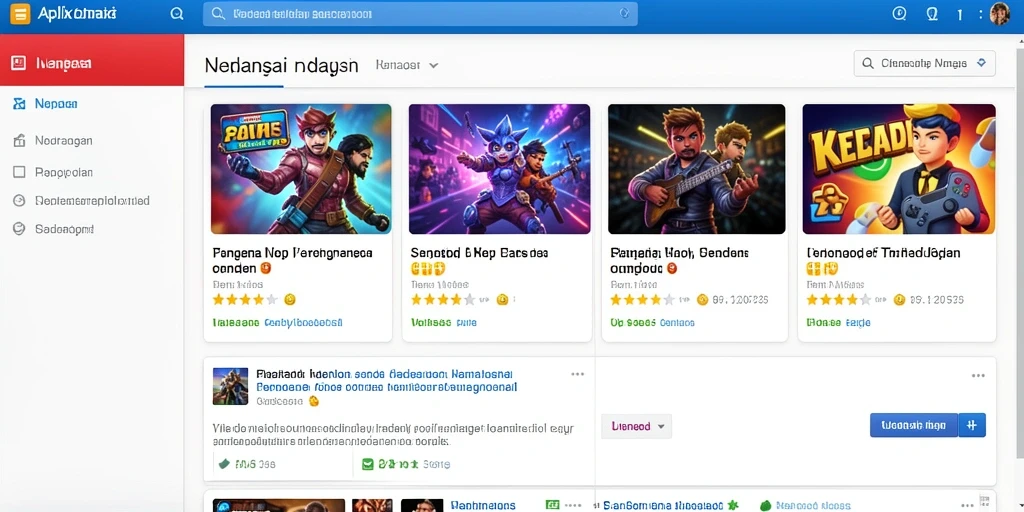Click the circular icon beside Sadoaopml
Image resolution: width=1024 pixels, height=512 pixels.
point(19,229)
